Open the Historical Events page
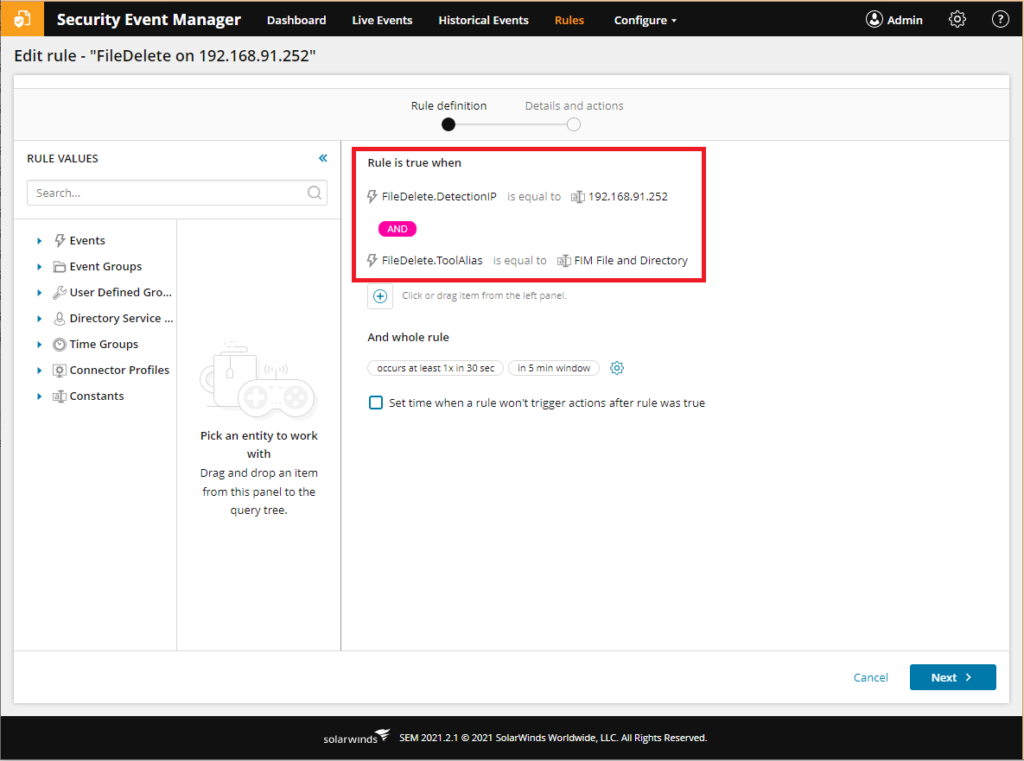Screen dimensions: 1024x761 pos(483,20)
